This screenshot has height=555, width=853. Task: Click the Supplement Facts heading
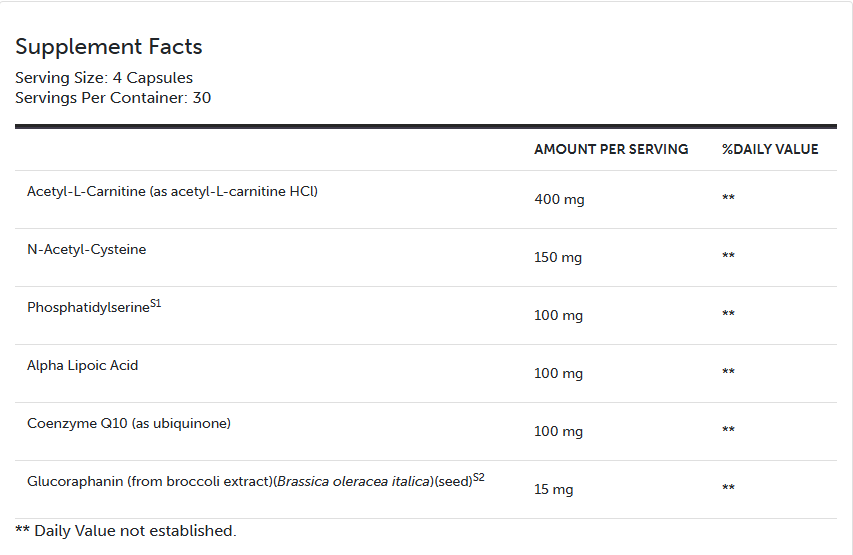click(x=109, y=47)
